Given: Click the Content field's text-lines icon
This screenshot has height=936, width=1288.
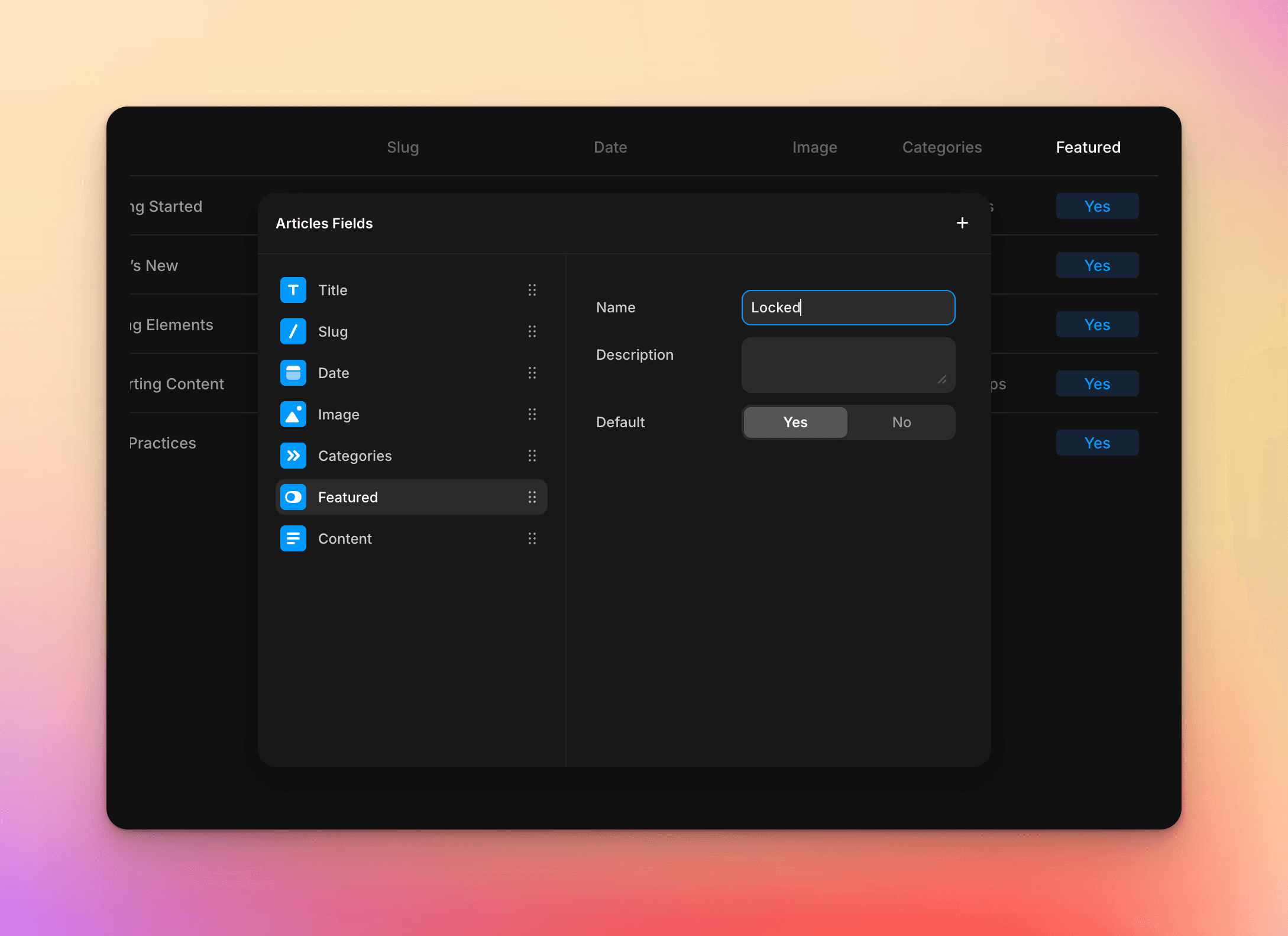Looking at the screenshot, I should click(293, 538).
